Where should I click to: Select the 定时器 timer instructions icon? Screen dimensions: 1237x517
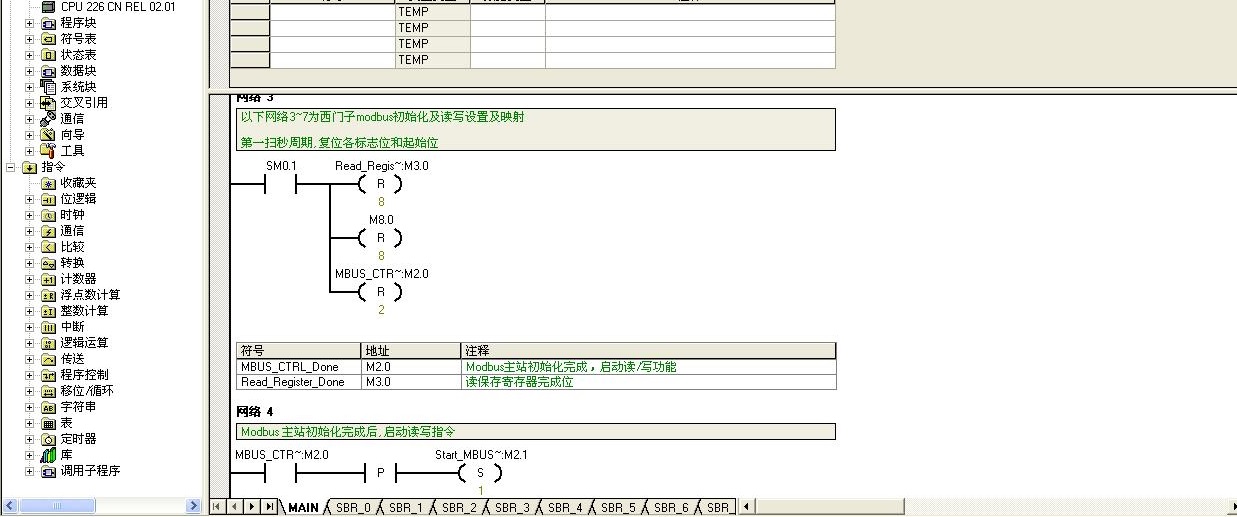tap(48, 439)
